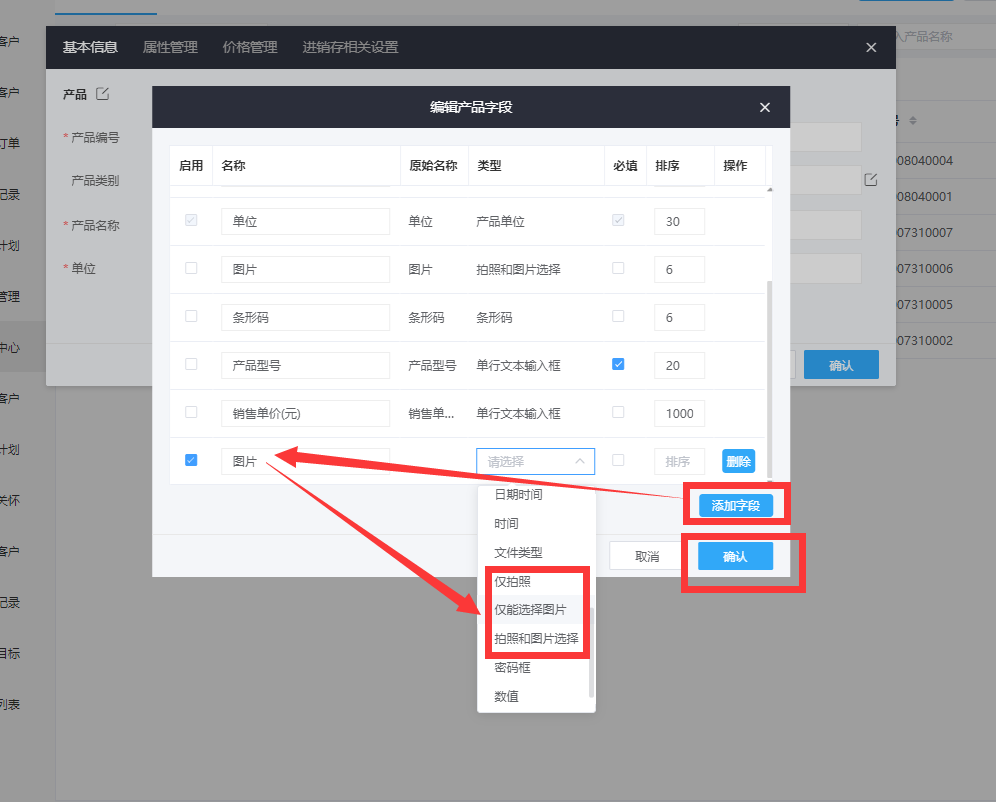This screenshot has width=996, height=802.
Task: Edit the 销售单价(元) name field
Action: (x=306, y=413)
